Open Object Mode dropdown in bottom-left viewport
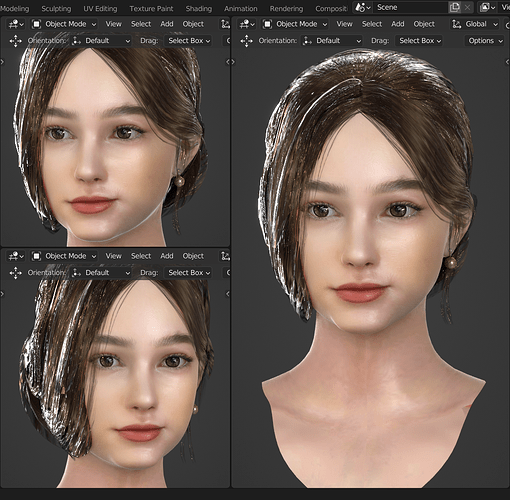This screenshot has width=510, height=500. point(64,256)
